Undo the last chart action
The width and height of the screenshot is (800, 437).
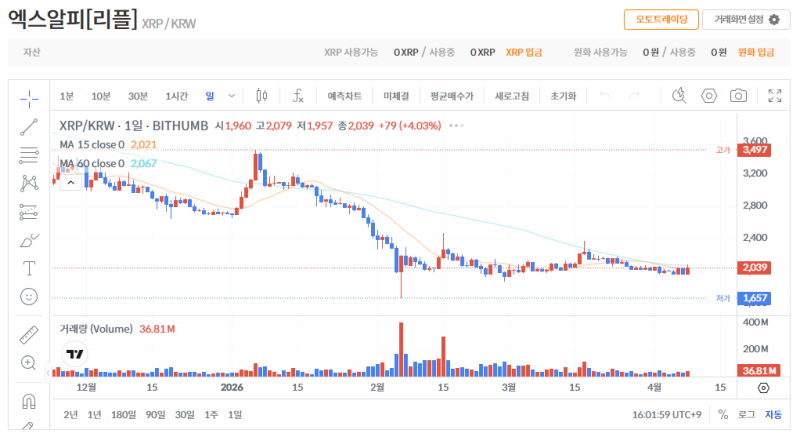coord(605,95)
